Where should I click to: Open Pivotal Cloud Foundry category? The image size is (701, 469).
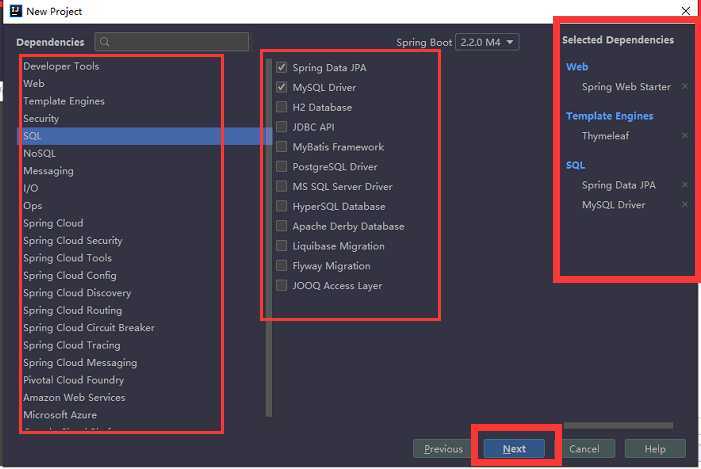[x=74, y=380]
